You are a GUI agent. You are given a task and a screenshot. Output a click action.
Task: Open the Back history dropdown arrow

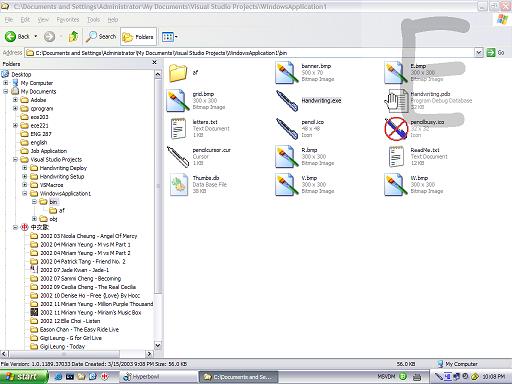[36, 36]
